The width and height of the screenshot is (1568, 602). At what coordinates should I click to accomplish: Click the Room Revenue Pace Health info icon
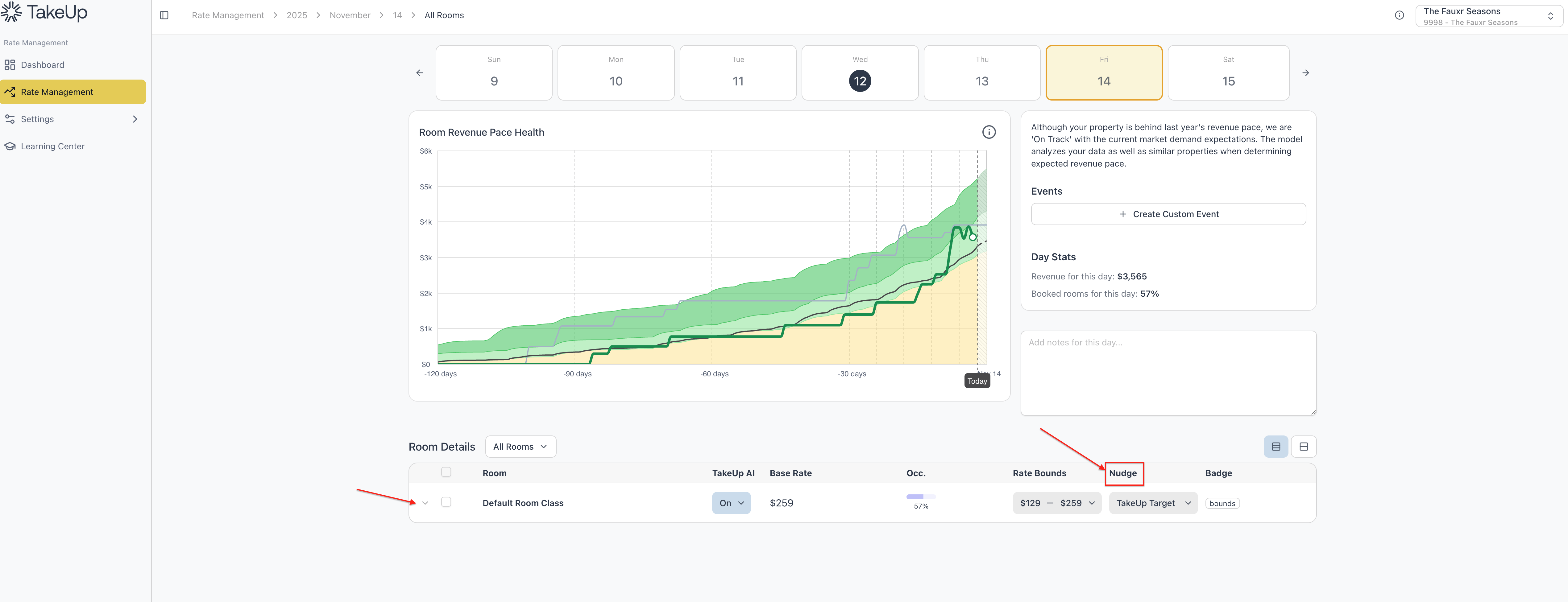click(989, 132)
